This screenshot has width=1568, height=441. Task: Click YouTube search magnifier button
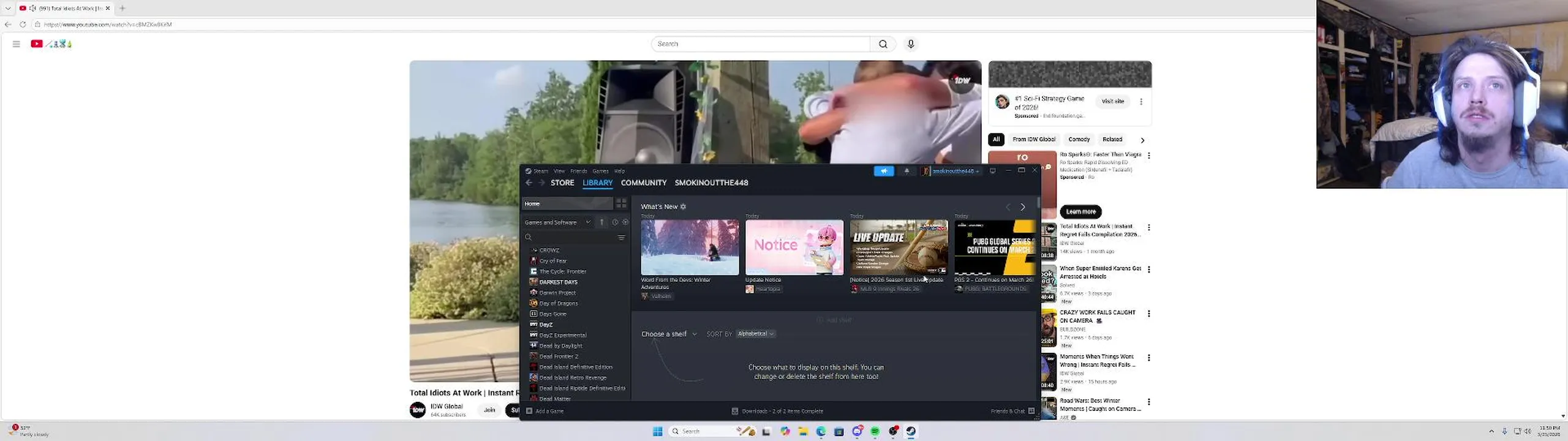[x=883, y=44]
